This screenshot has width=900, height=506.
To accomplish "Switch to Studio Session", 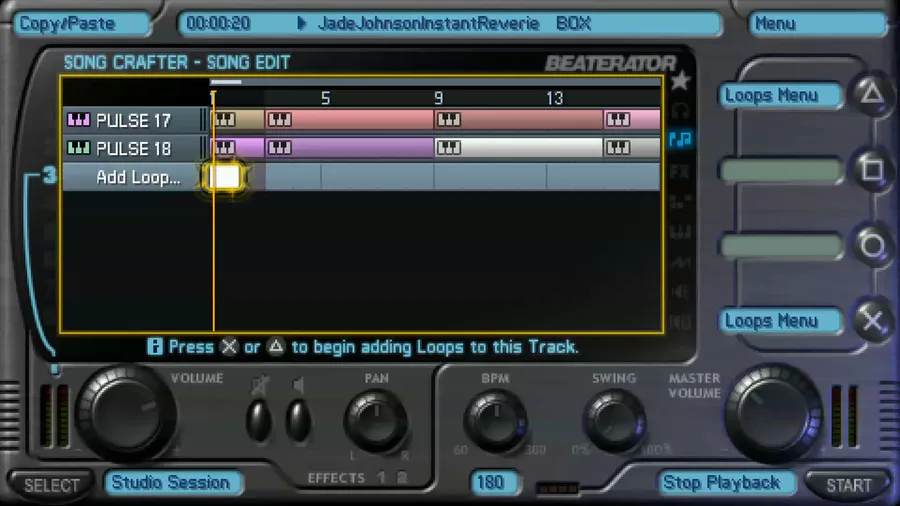I will (173, 482).
